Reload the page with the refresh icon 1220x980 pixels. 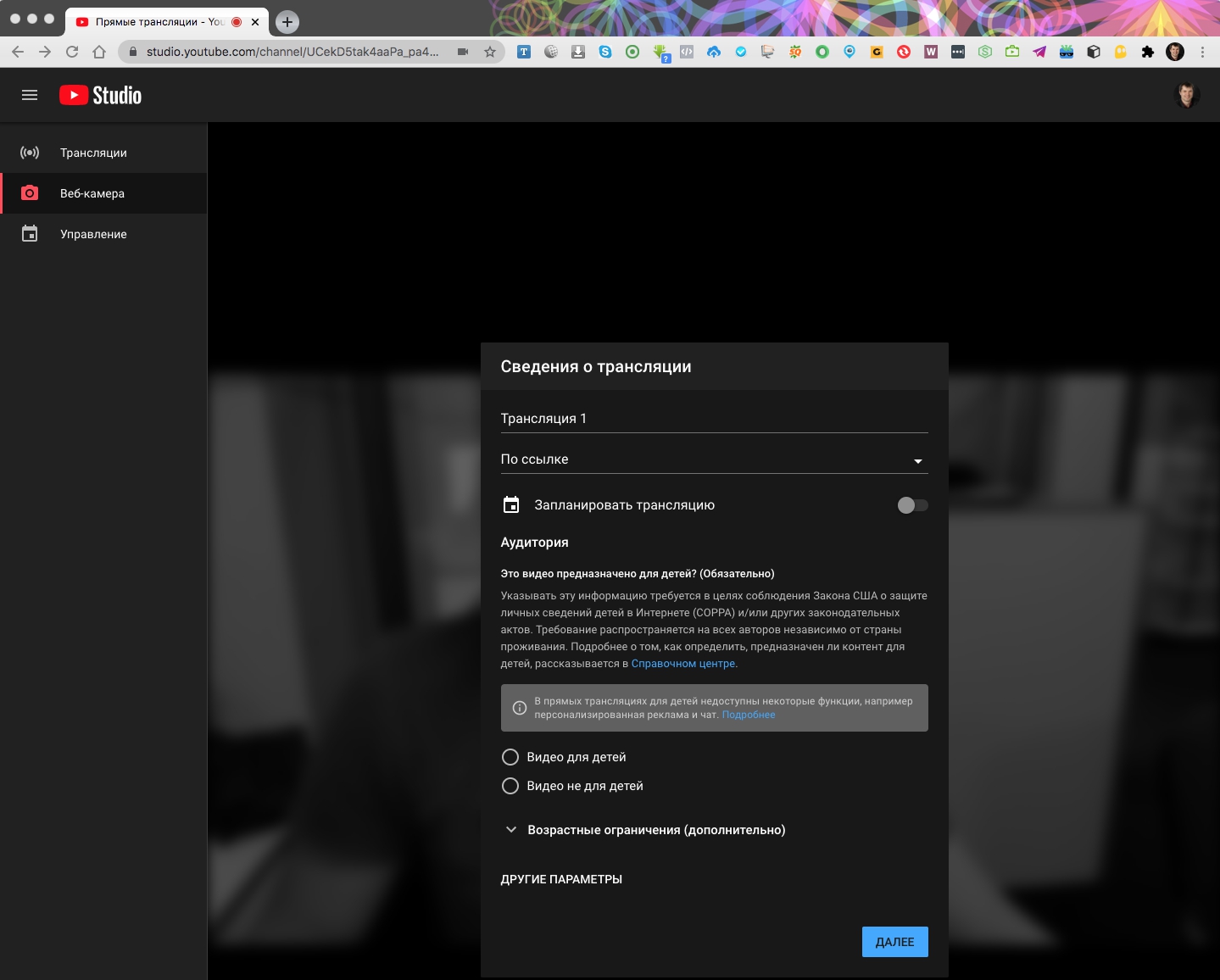pos(72,52)
